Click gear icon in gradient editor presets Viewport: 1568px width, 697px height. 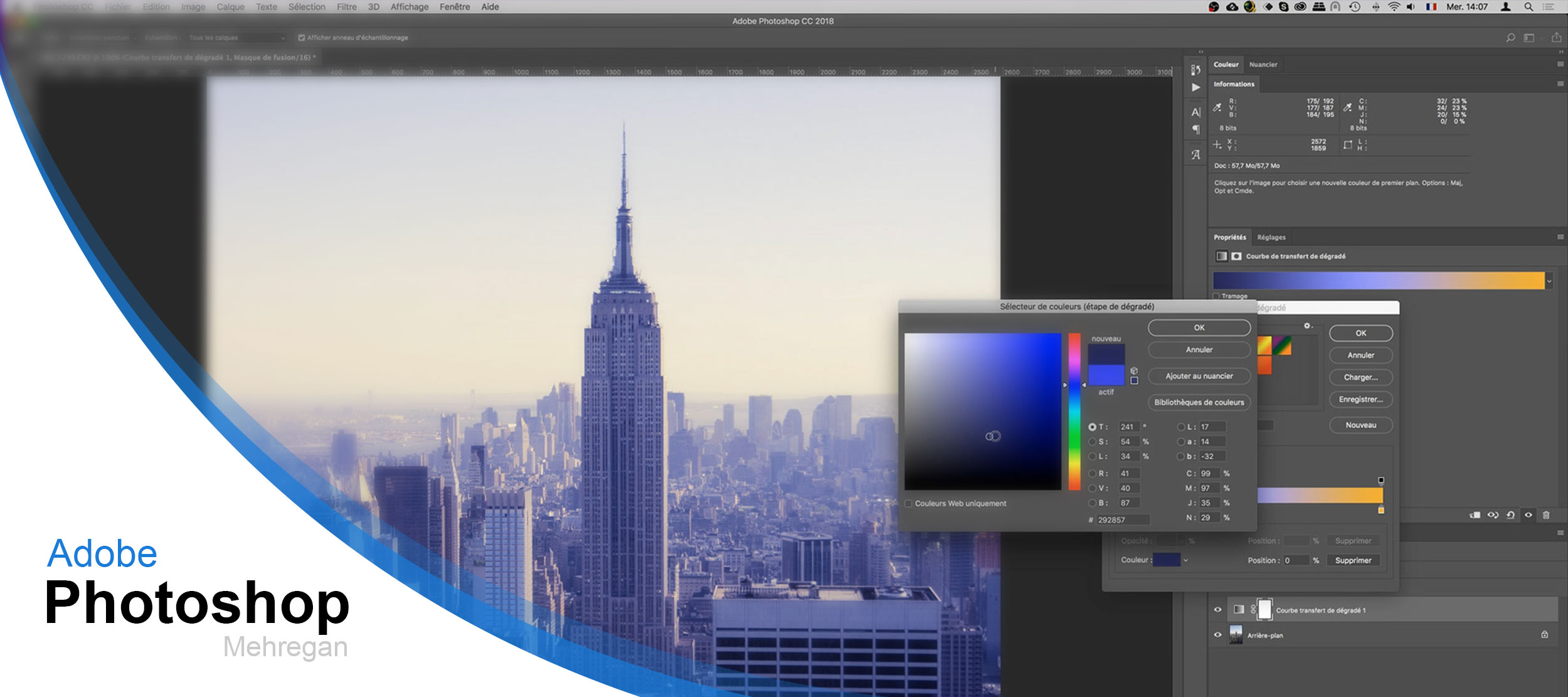[x=1307, y=326]
